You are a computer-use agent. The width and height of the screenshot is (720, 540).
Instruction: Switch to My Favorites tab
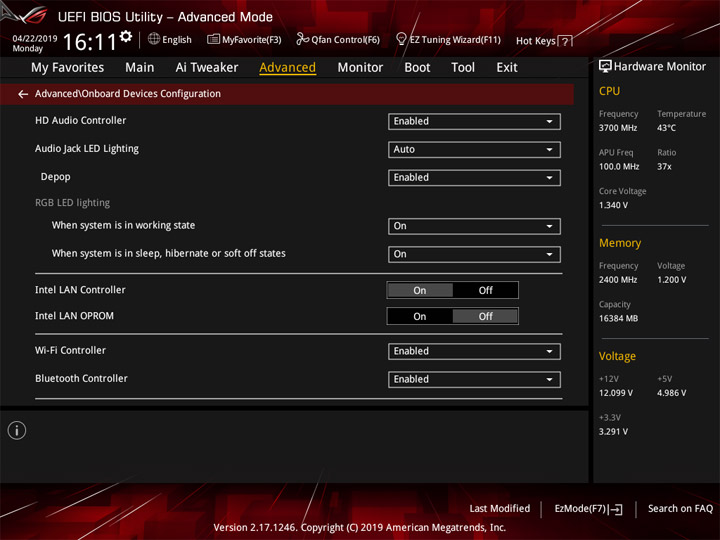(x=68, y=68)
